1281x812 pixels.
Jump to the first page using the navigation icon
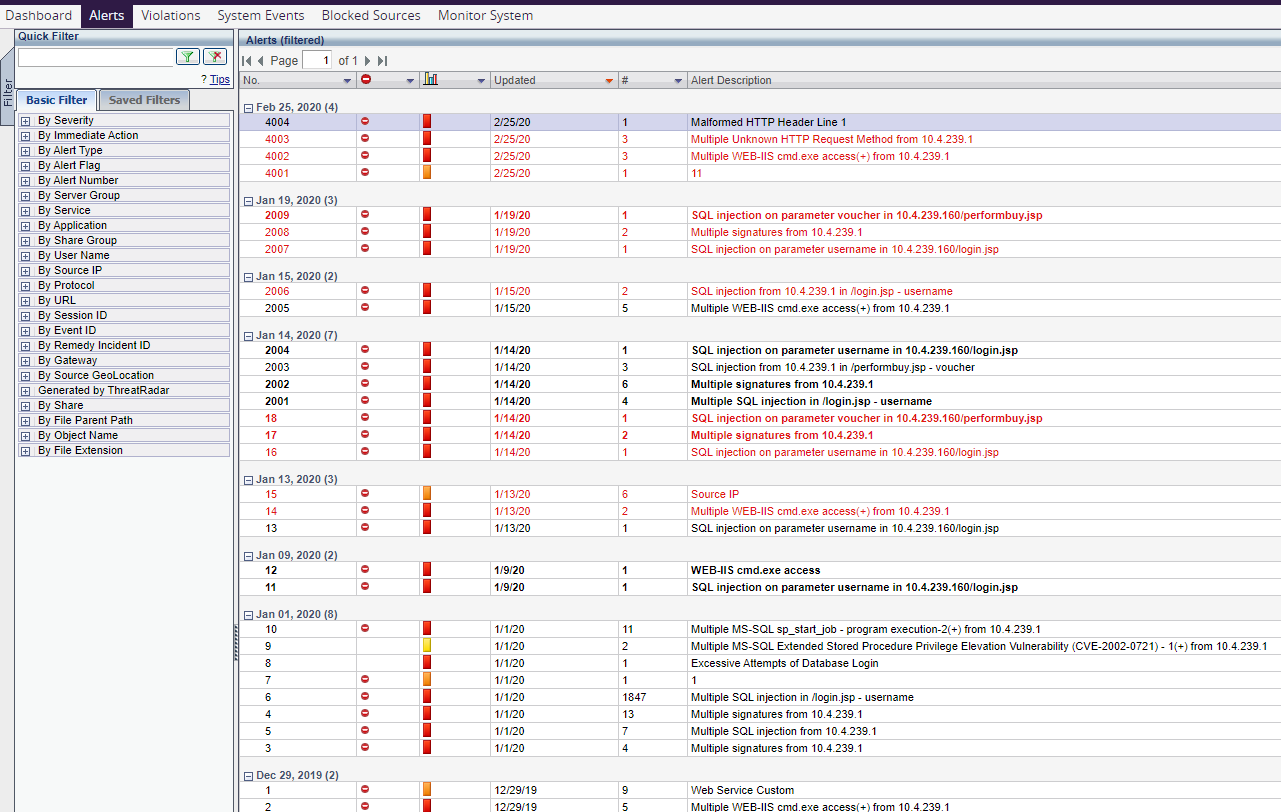[246, 60]
